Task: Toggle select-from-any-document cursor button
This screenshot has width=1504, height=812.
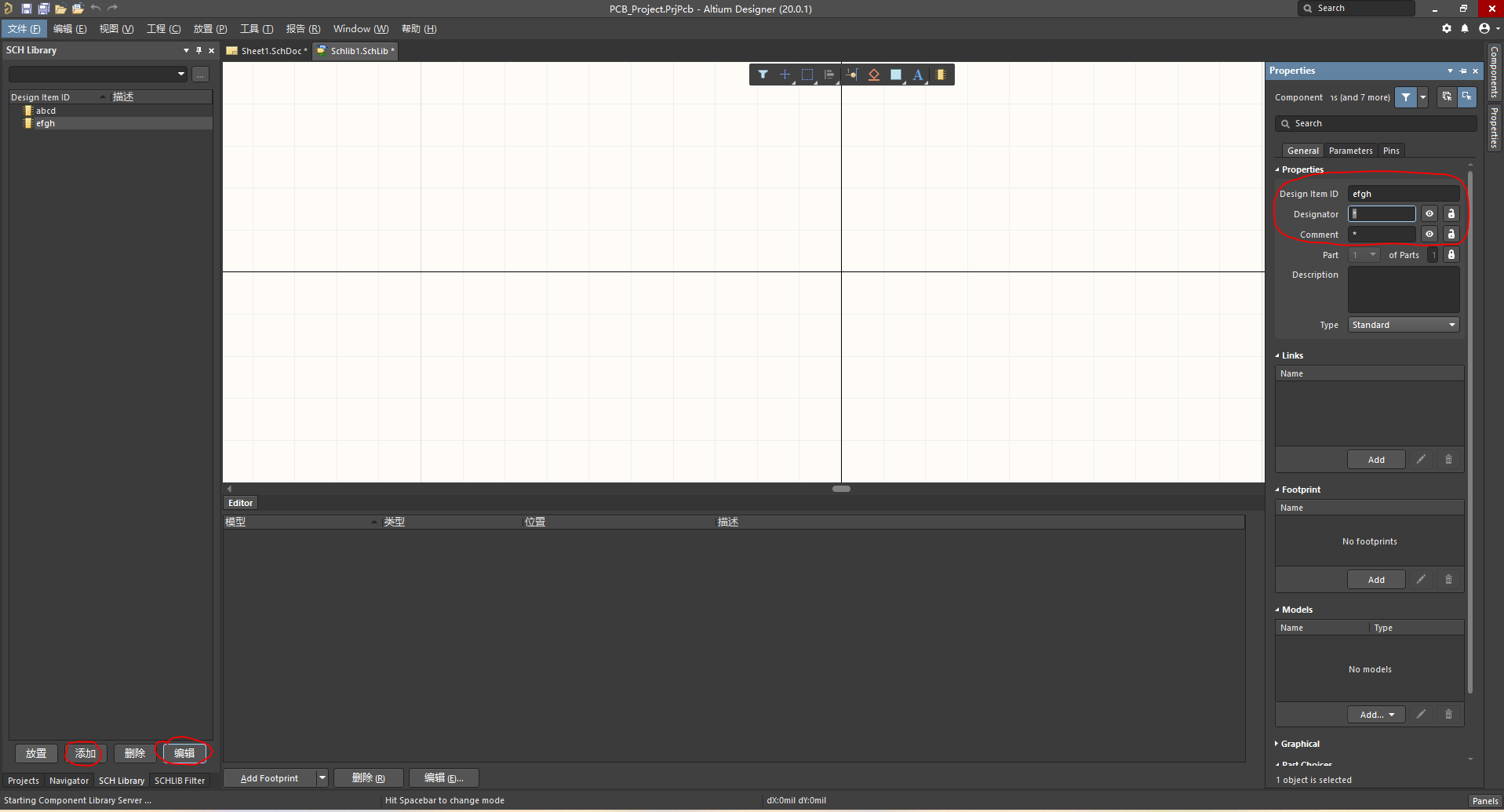Action: 1447,97
